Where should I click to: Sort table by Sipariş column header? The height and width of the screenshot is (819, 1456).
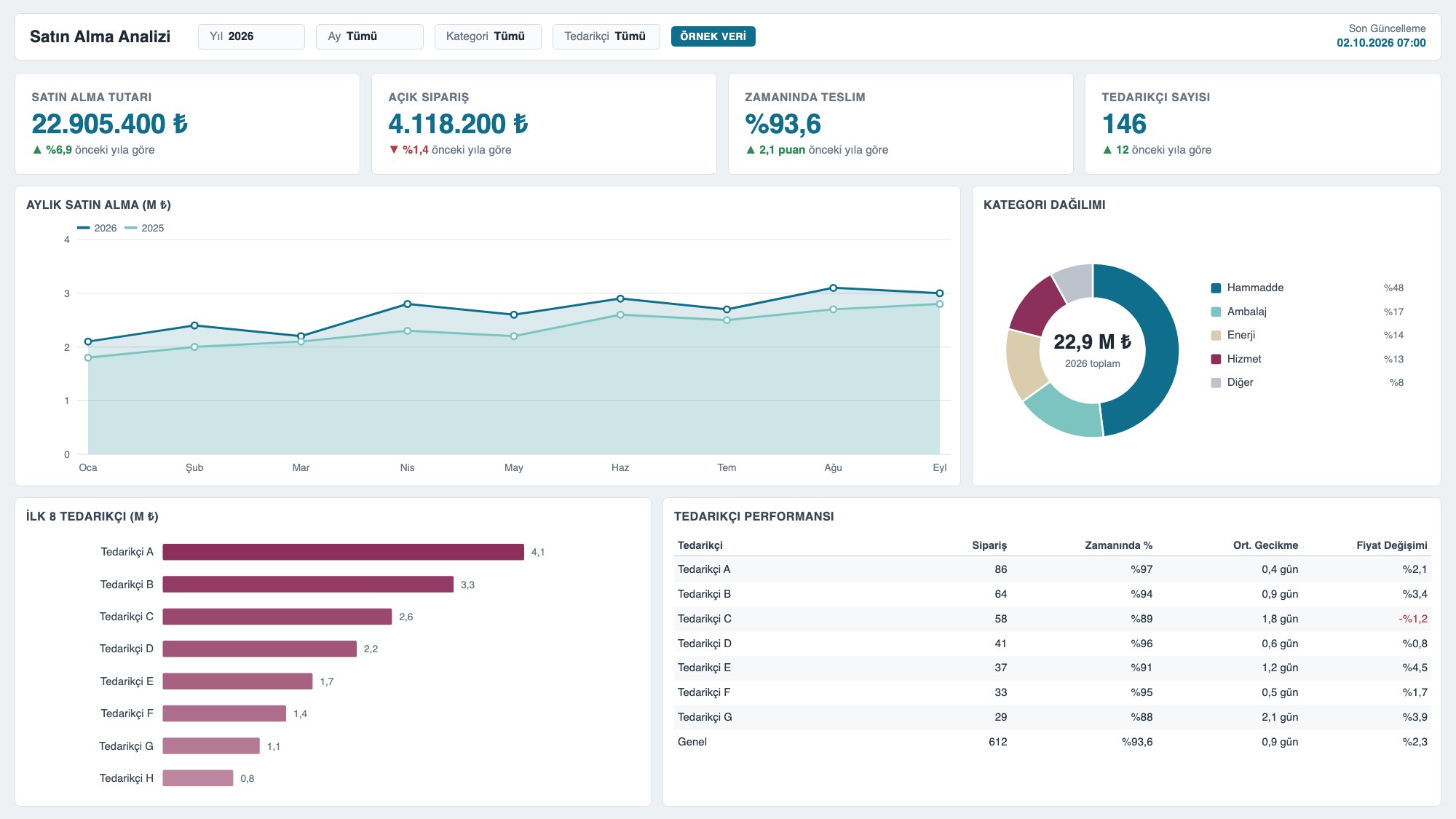[x=989, y=545]
